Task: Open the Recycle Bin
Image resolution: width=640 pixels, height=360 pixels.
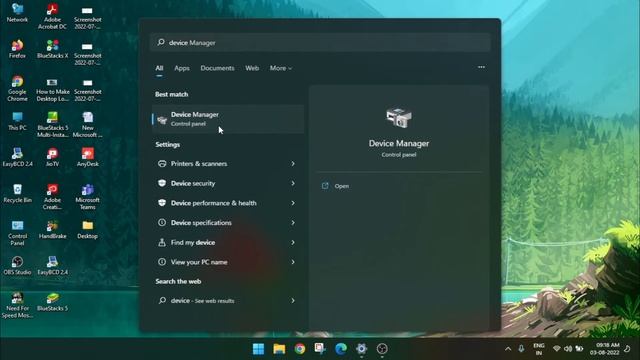Action: [x=17, y=193]
